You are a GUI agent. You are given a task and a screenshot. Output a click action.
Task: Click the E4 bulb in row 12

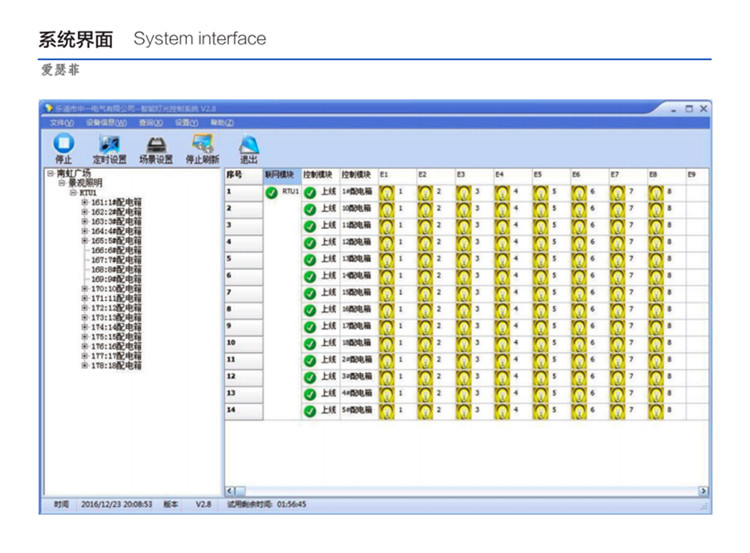click(502, 377)
